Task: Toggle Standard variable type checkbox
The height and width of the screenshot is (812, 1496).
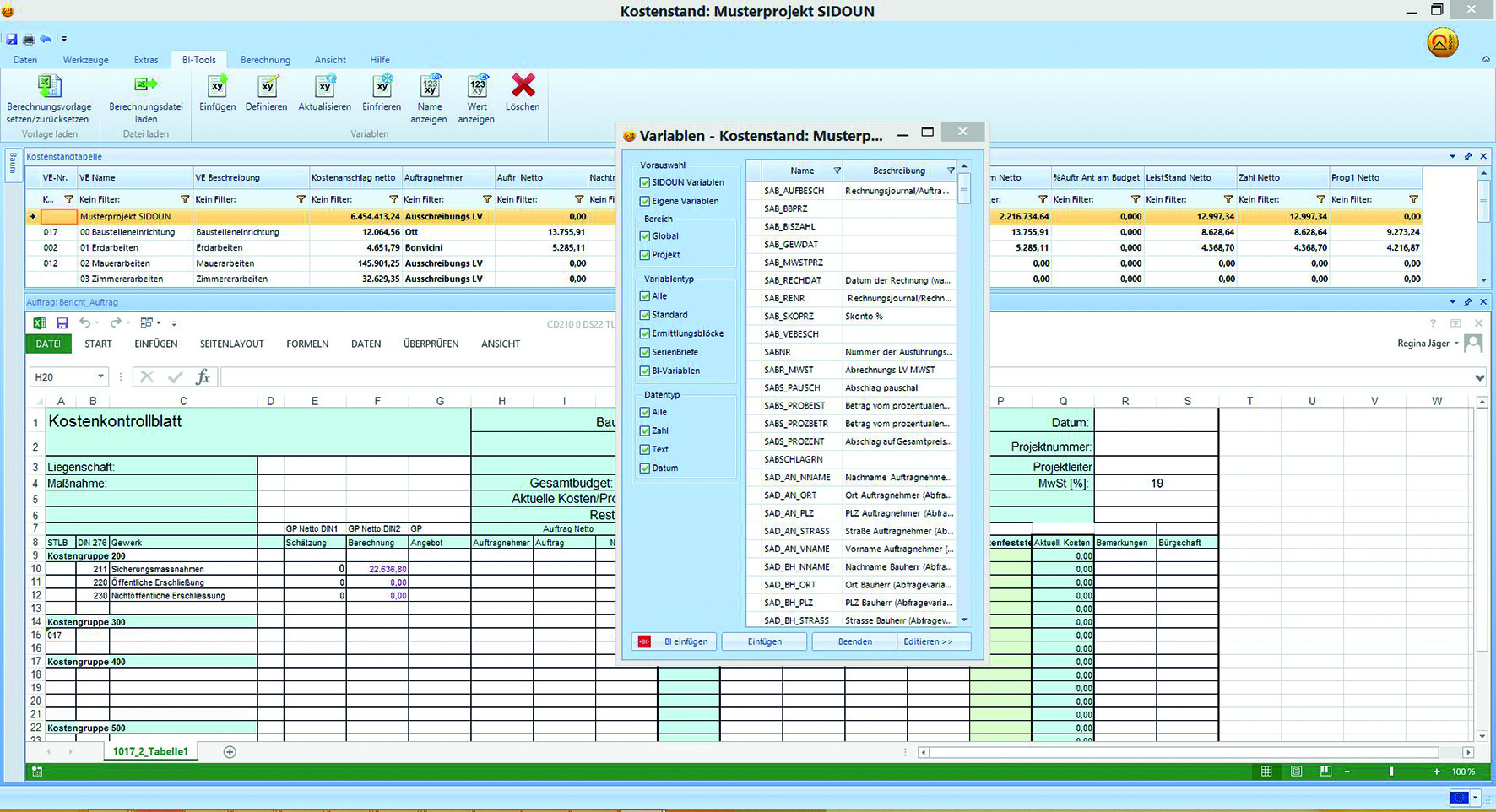Action: [645, 315]
